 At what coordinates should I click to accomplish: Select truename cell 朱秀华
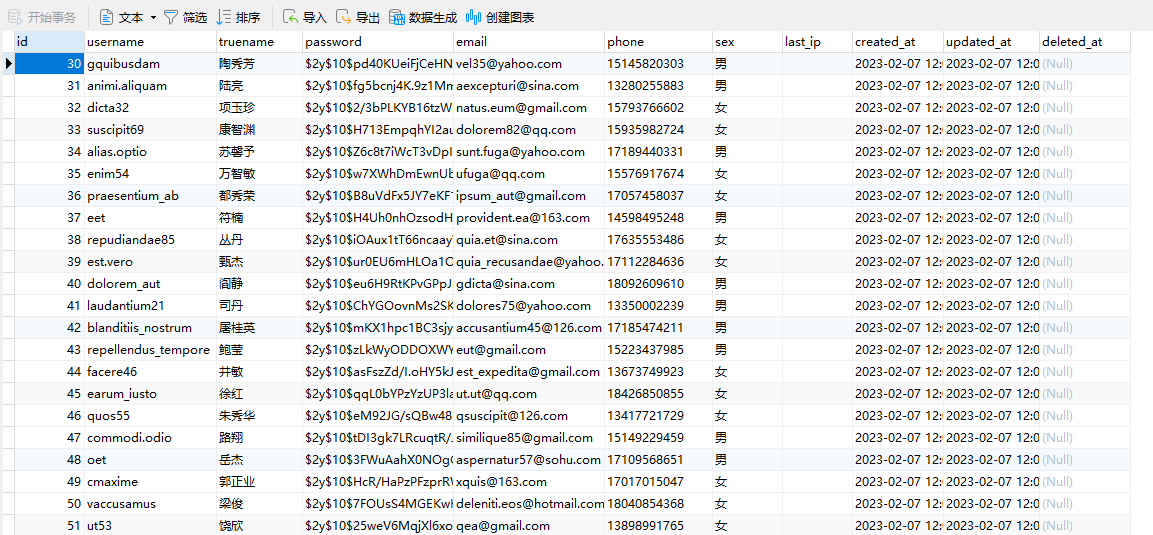[x=260, y=416]
